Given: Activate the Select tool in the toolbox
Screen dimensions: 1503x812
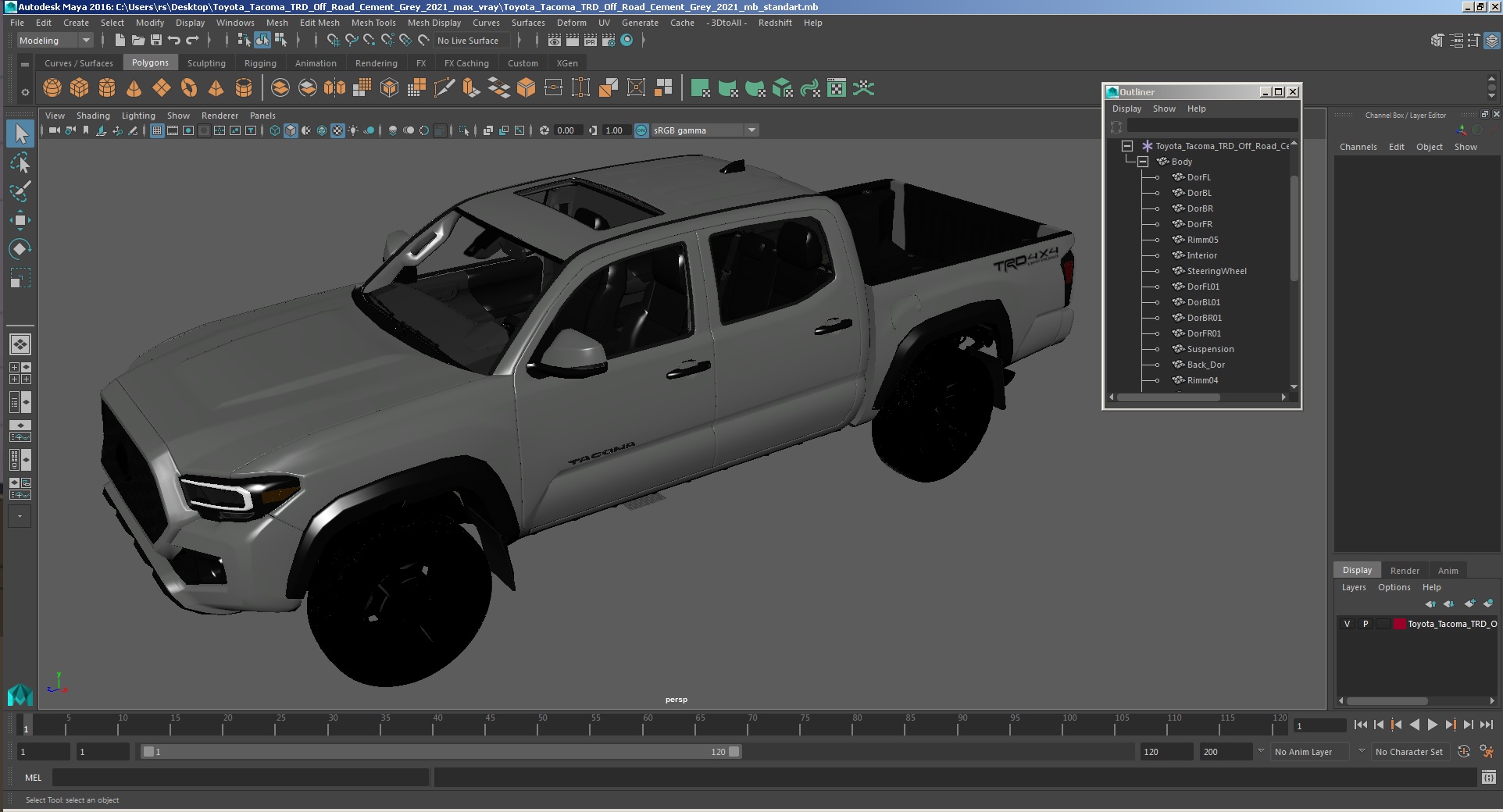Looking at the screenshot, I should tap(20, 134).
